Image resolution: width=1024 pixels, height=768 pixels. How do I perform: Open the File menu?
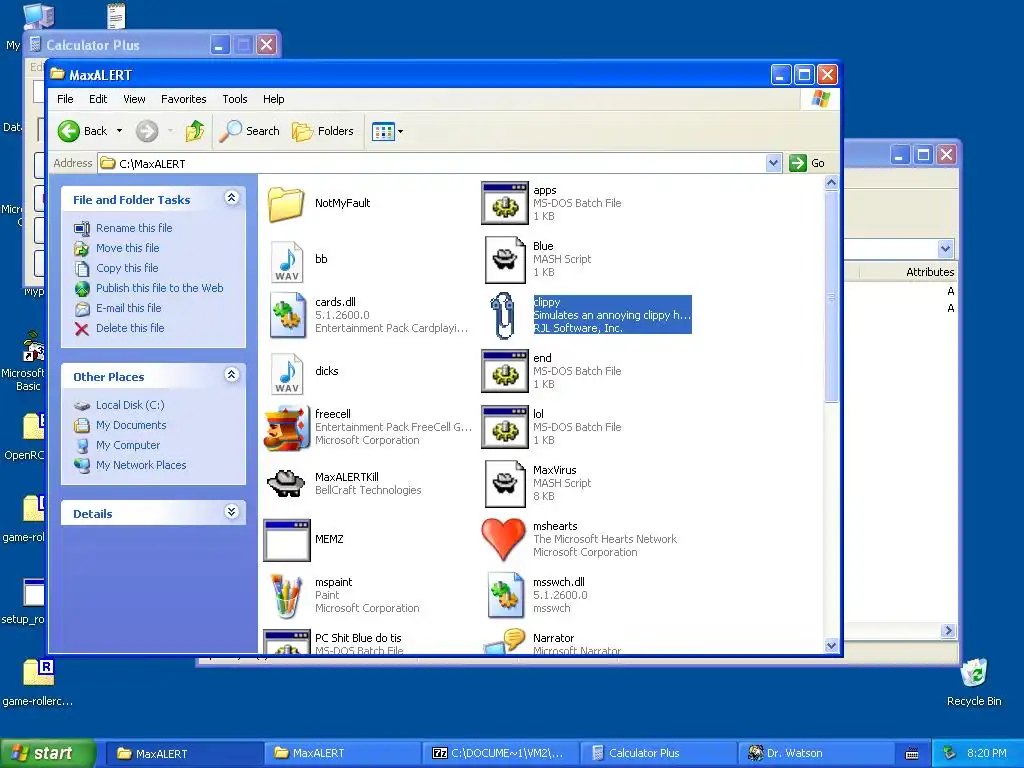pyautogui.click(x=65, y=99)
